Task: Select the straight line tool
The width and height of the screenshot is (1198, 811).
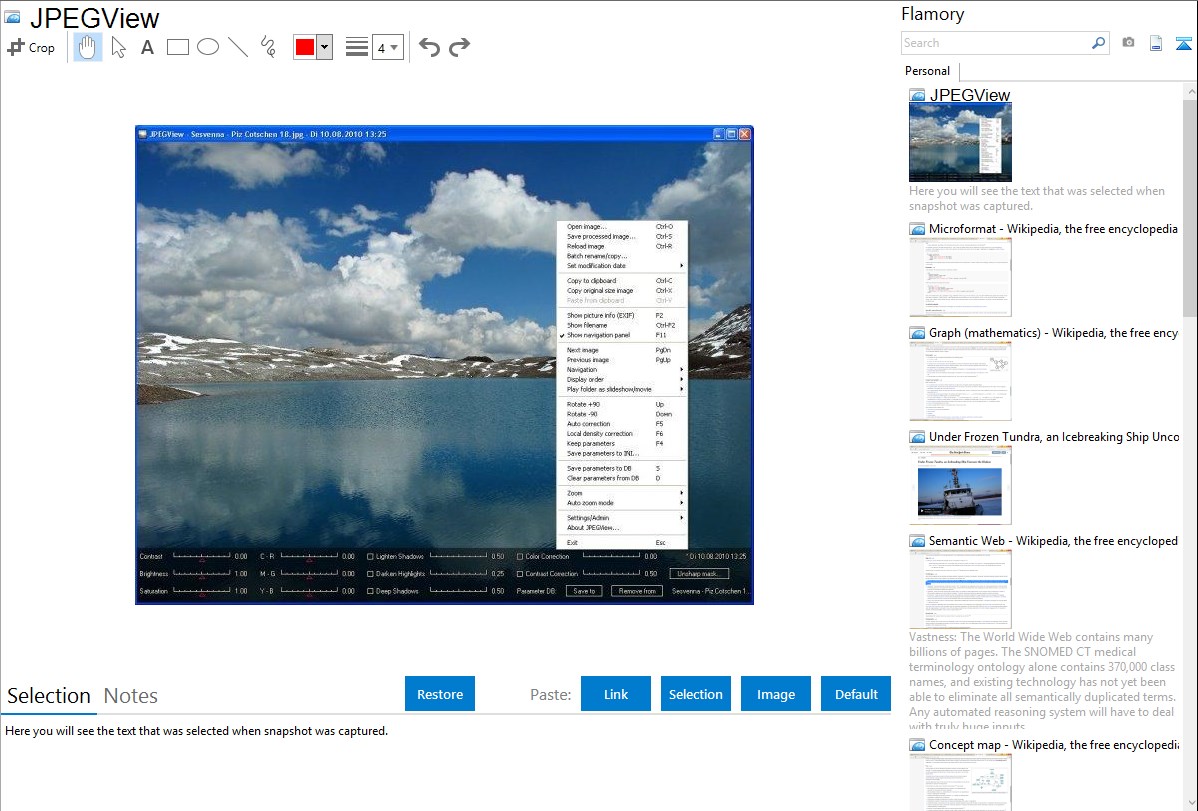Action: coord(238,47)
